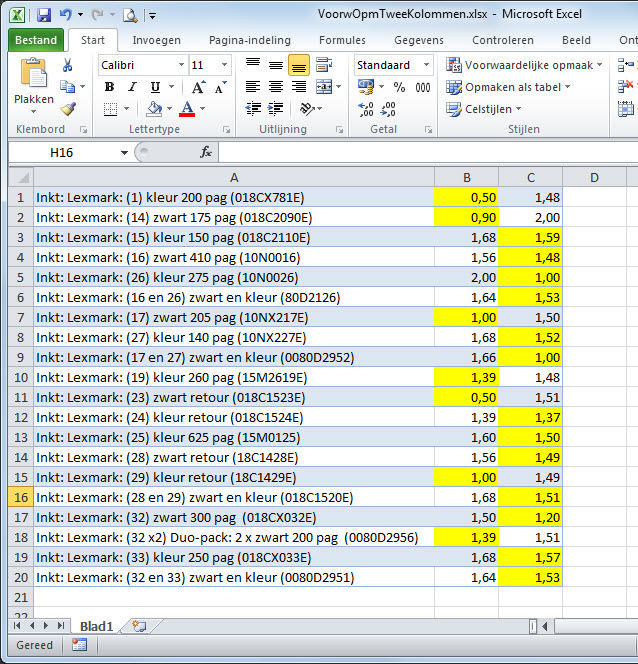Toggle Underline formatting
Image resolution: width=638 pixels, height=664 pixels.
tap(155, 87)
